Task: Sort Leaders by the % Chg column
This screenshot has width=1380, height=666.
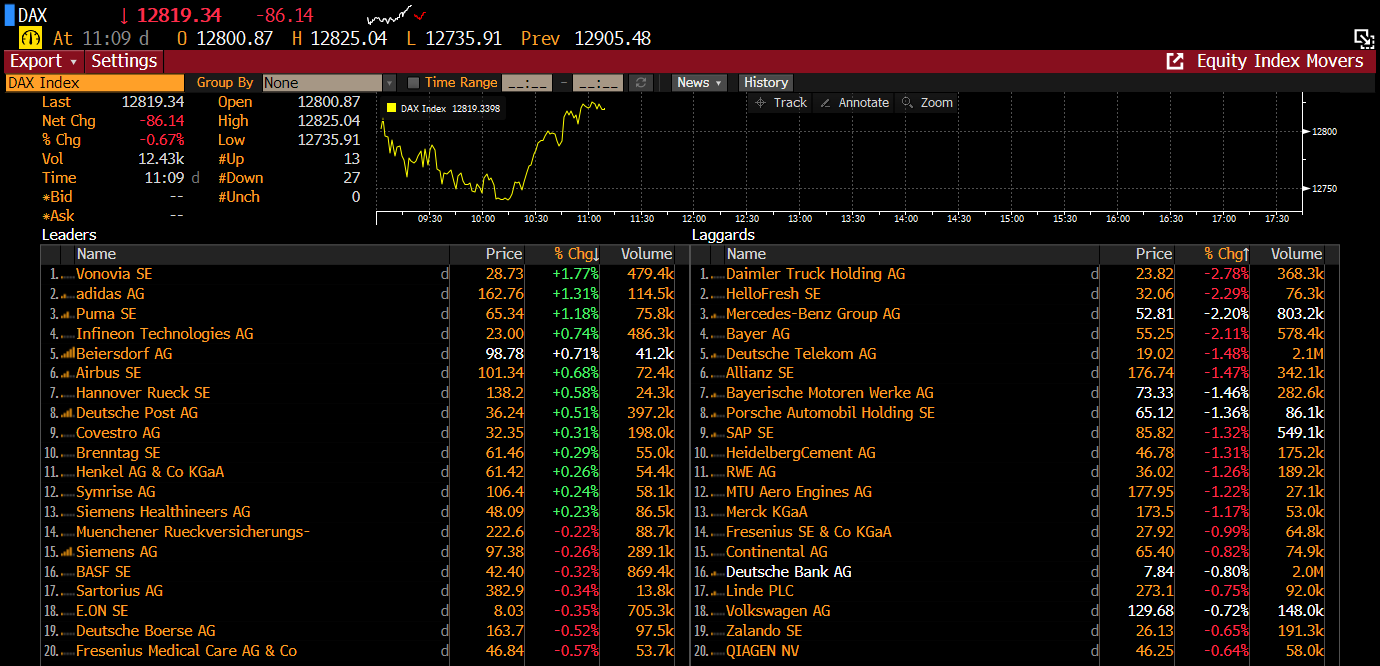Action: pyautogui.click(x=576, y=254)
